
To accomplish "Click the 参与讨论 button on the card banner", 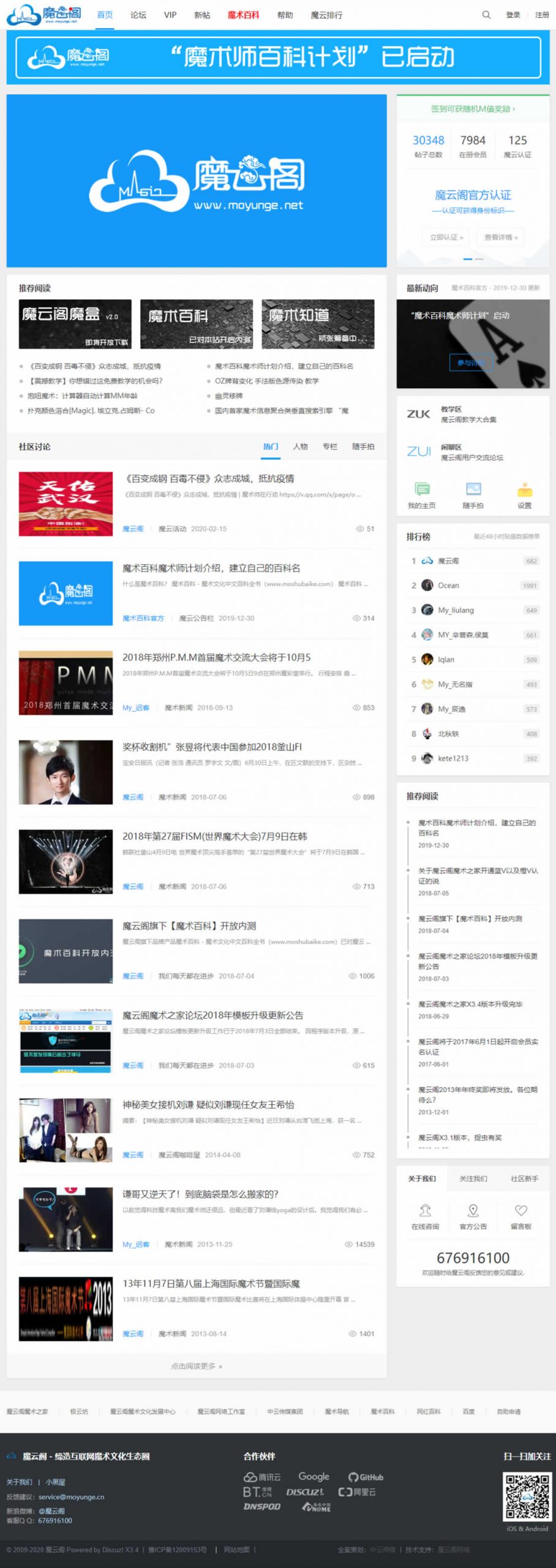I will 470,363.
